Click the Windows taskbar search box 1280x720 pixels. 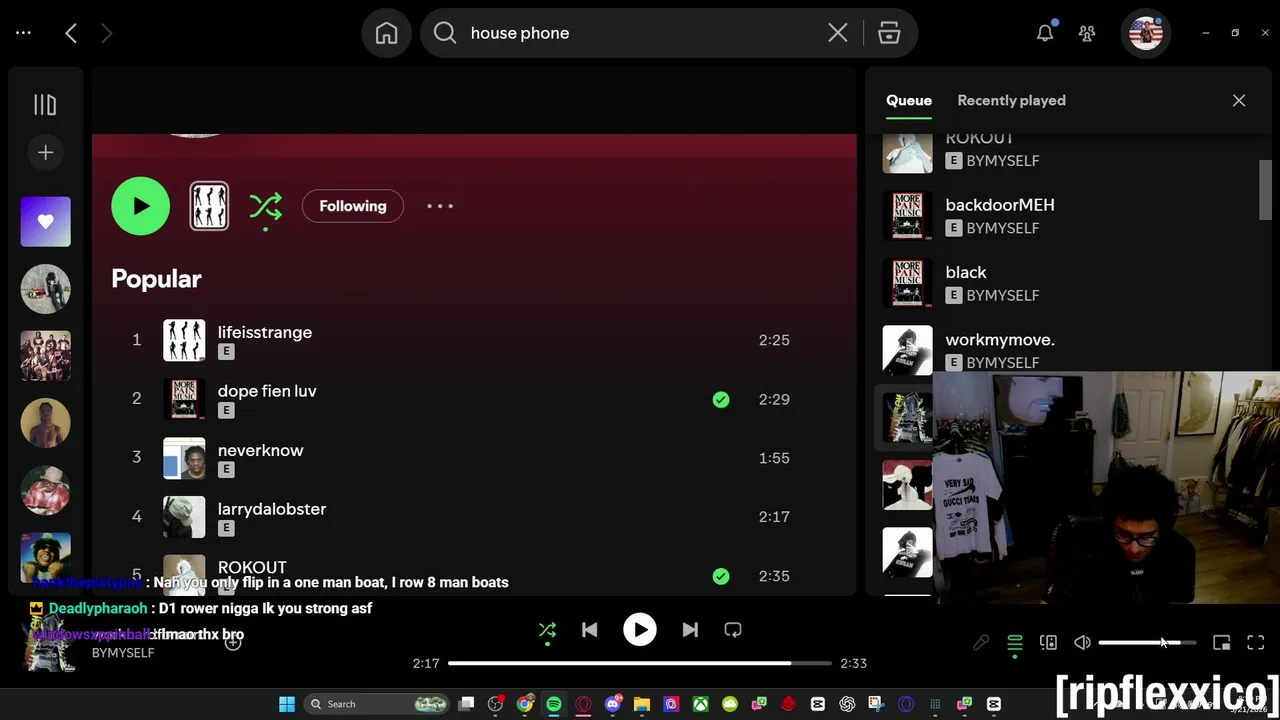coord(375,704)
